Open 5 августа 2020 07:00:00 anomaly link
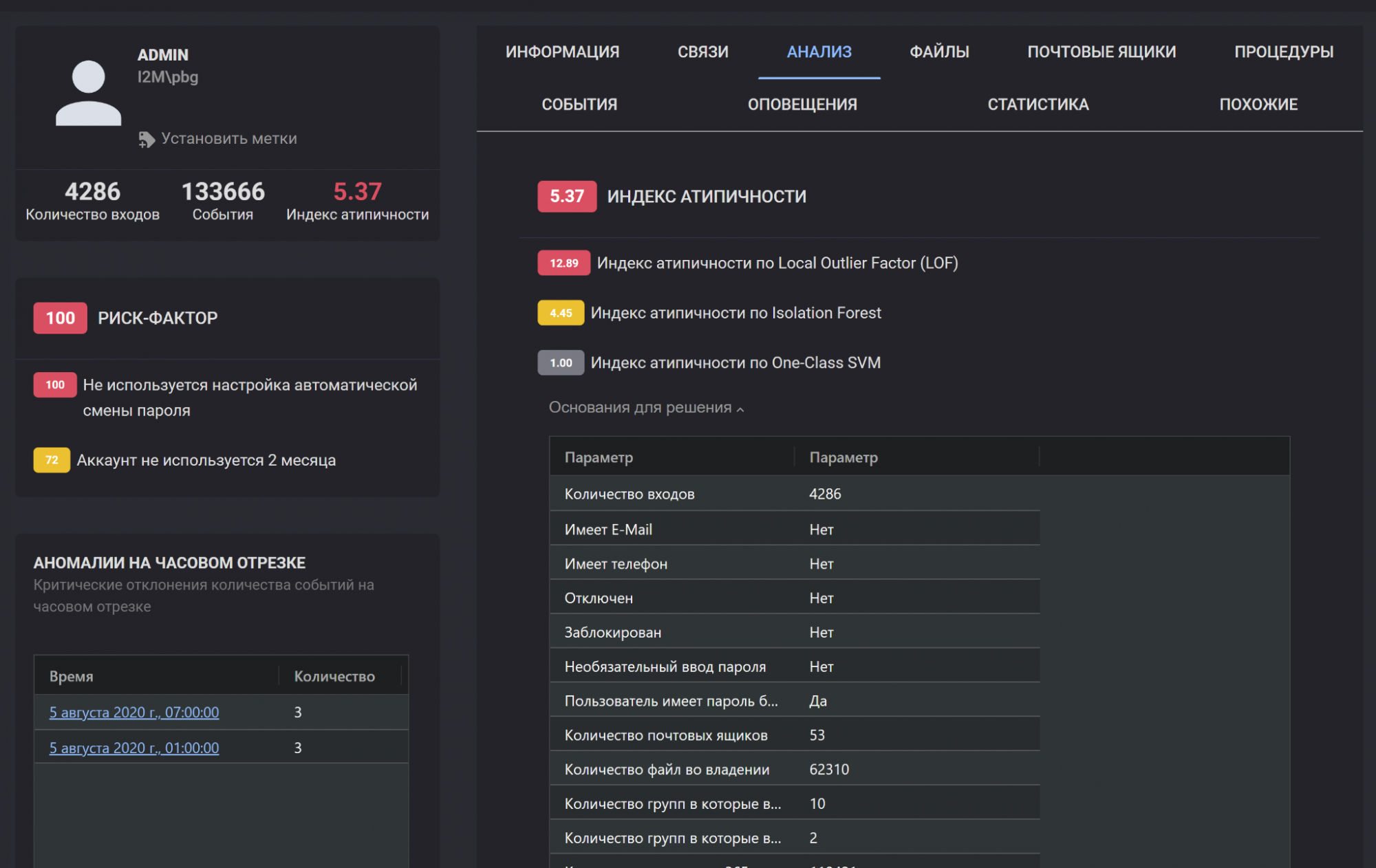Image resolution: width=1376 pixels, height=868 pixels. point(134,713)
